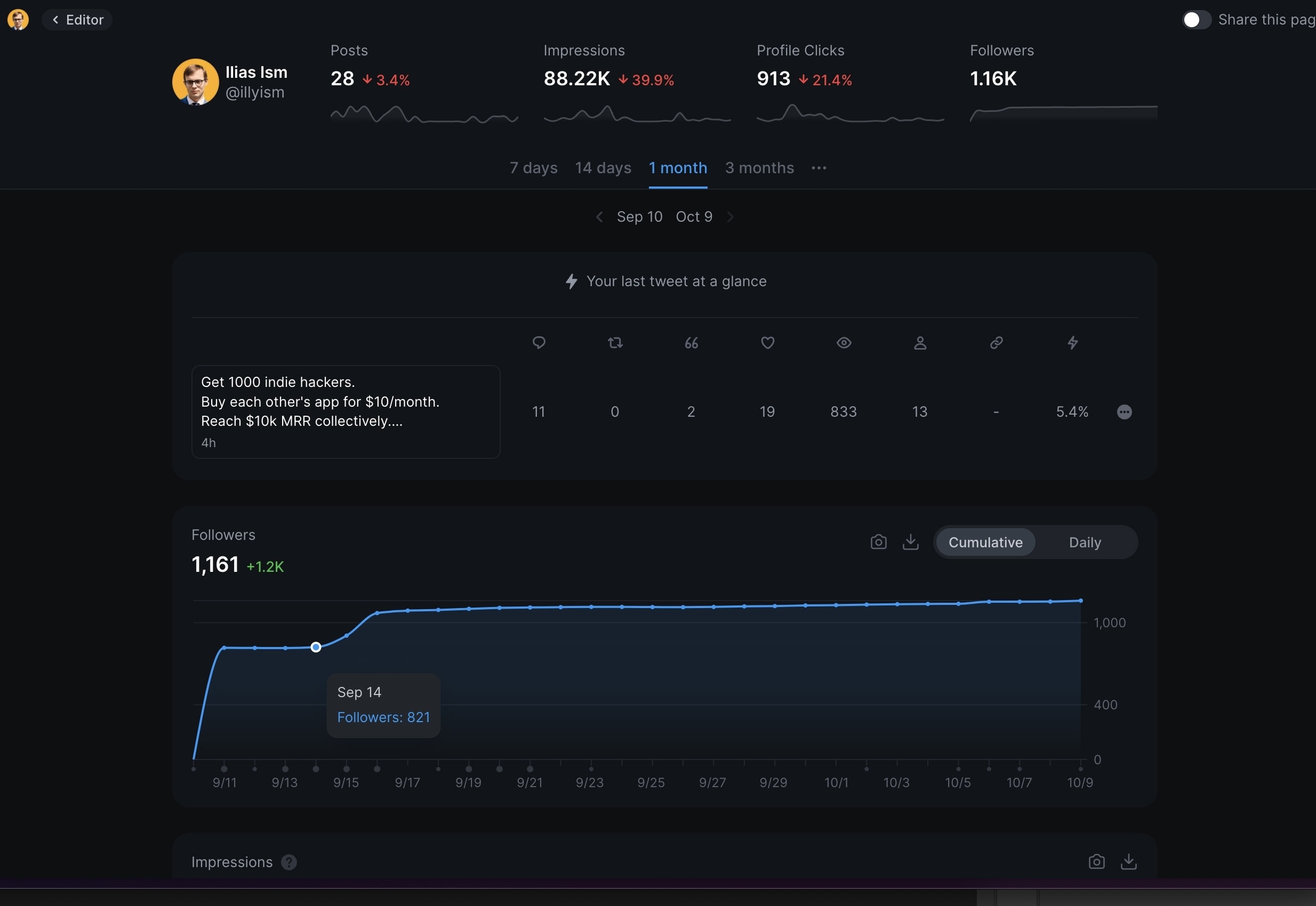Open the more options ellipsis after 3 months
1316x906 pixels.
pos(819,168)
